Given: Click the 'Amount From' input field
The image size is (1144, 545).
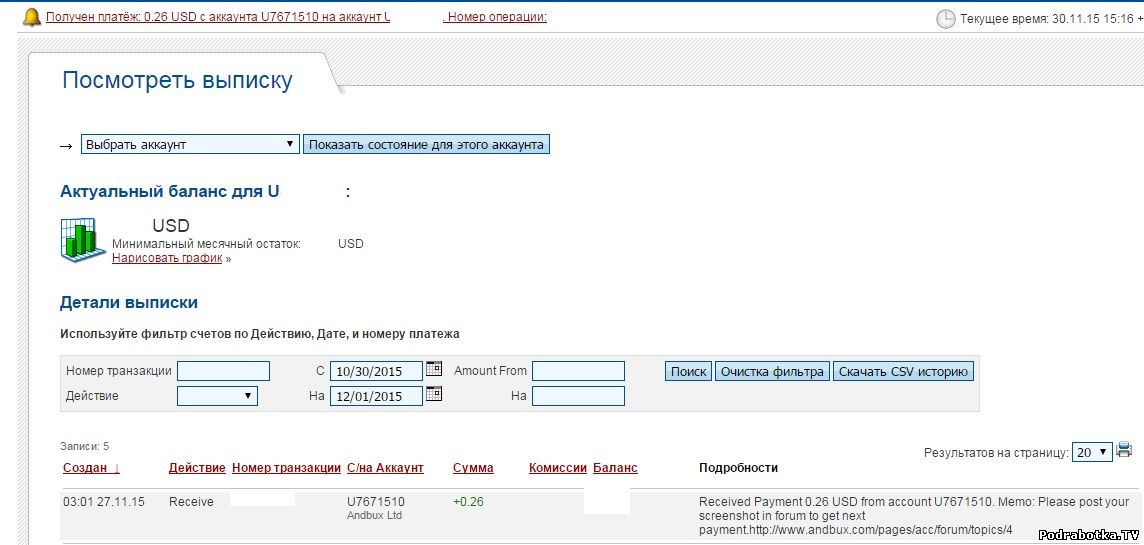Looking at the screenshot, I should coord(578,371).
